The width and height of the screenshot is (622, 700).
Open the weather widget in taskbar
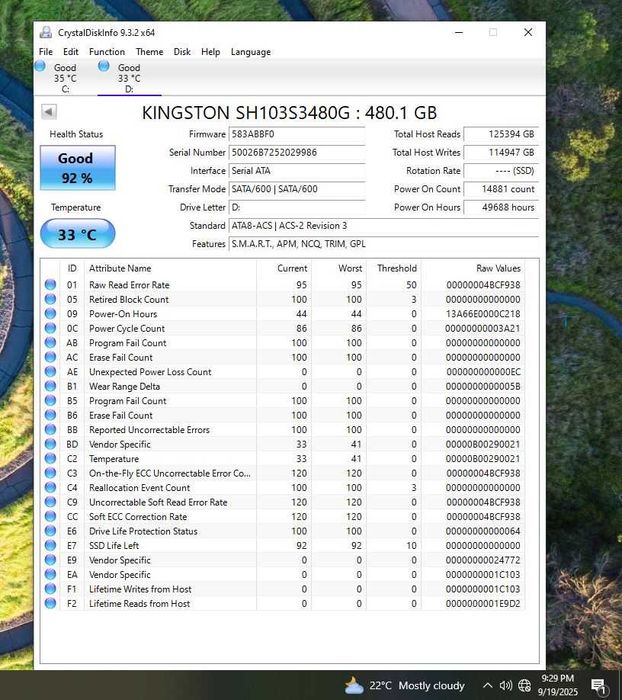click(405, 685)
